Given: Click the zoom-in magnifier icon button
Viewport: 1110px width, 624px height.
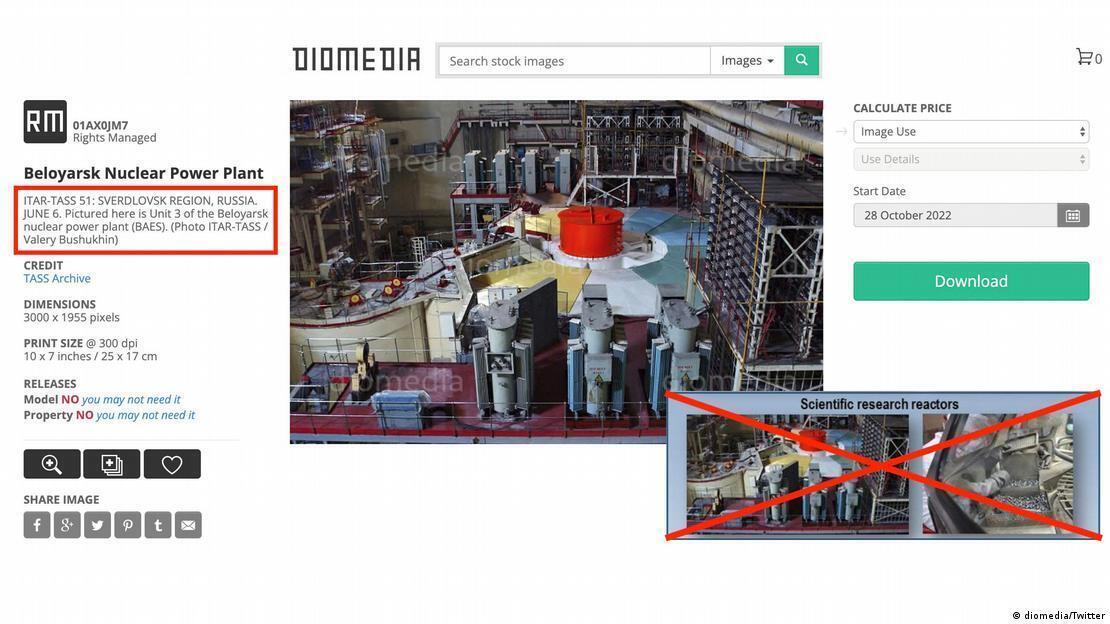Looking at the screenshot, I should 52,464.
